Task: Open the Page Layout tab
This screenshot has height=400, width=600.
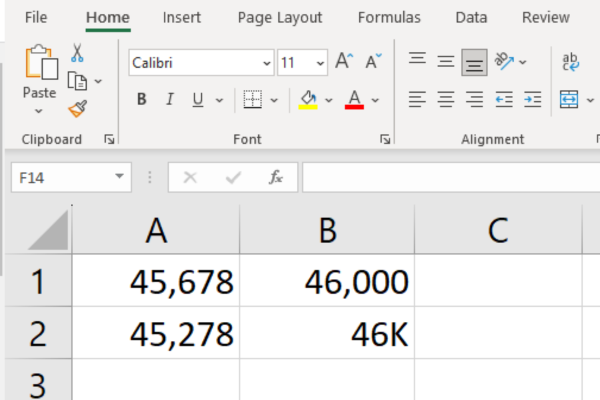Action: tap(280, 18)
